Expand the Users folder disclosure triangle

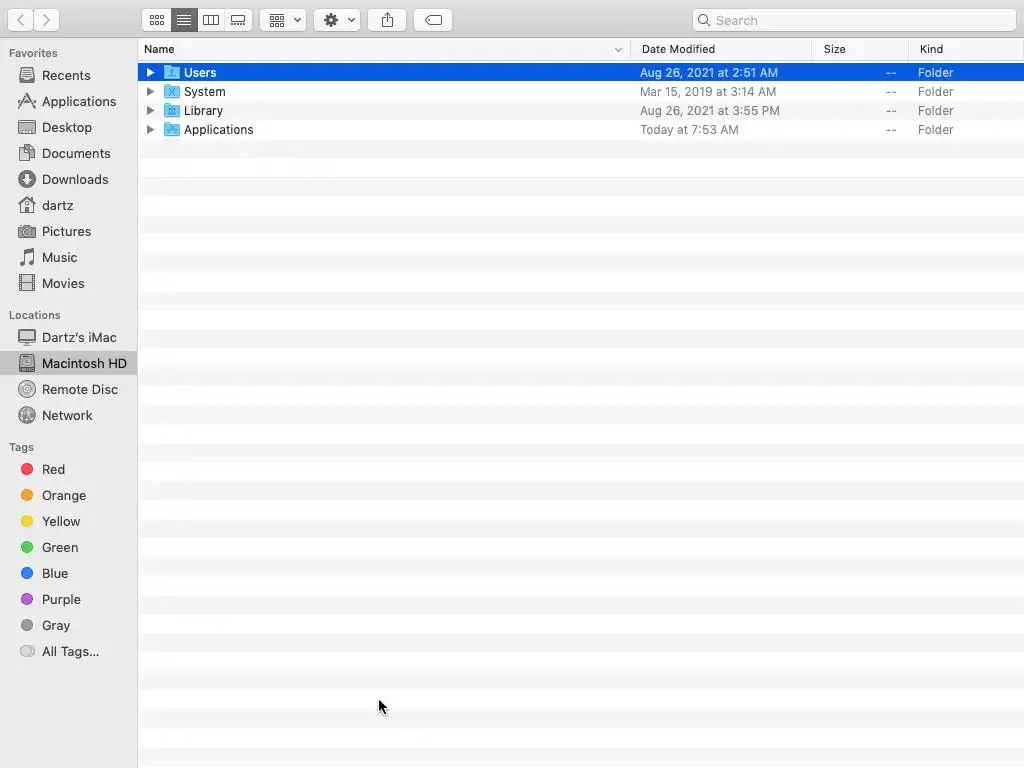150,72
